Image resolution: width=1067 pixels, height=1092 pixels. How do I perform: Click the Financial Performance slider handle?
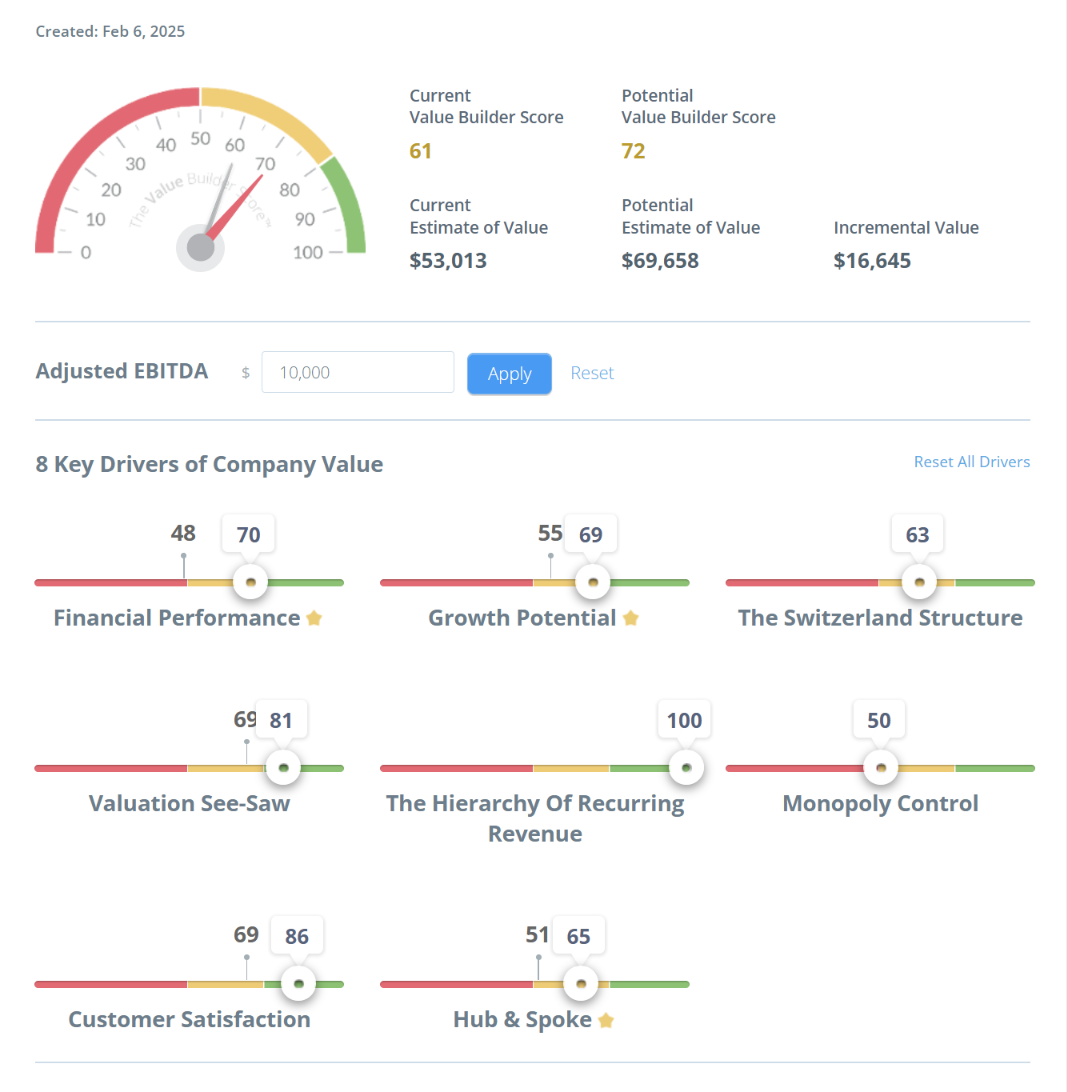tap(250, 581)
